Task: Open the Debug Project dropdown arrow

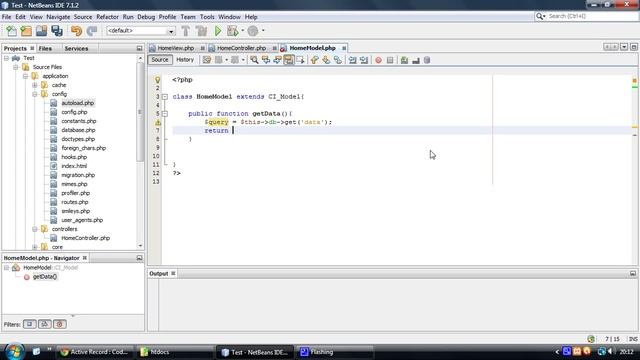Action: (x=242, y=31)
